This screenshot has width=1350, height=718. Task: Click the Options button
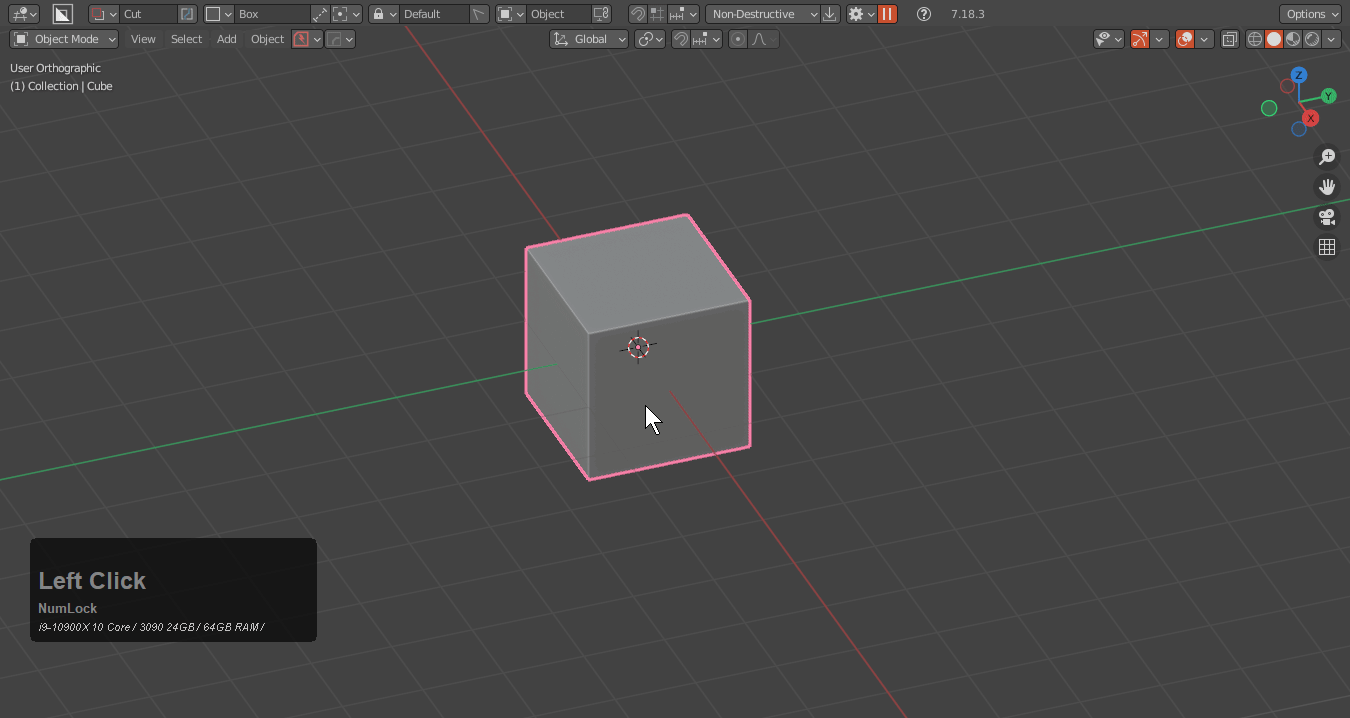[x=1310, y=14]
